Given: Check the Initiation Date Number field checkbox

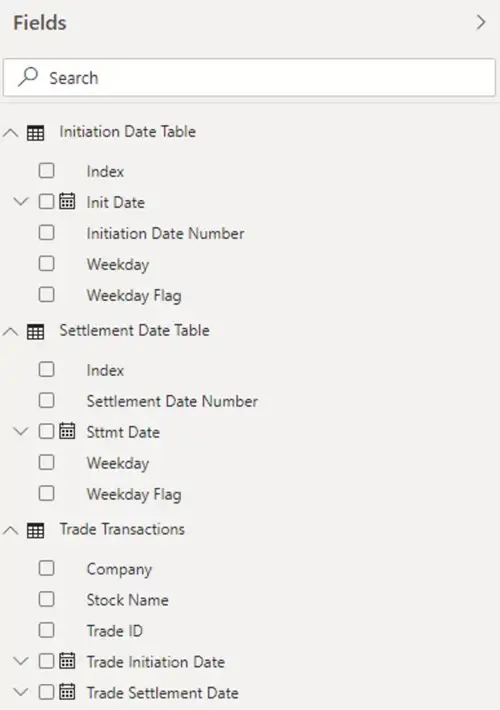Looking at the screenshot, I should (x=47, y=233).
